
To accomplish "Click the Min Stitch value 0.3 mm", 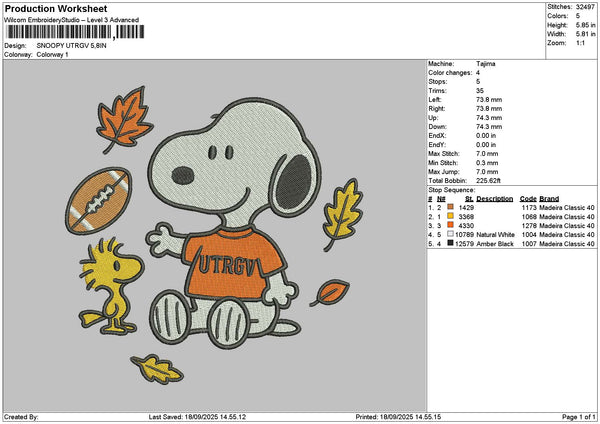I will pyautogui.click(x=487, y=163).
